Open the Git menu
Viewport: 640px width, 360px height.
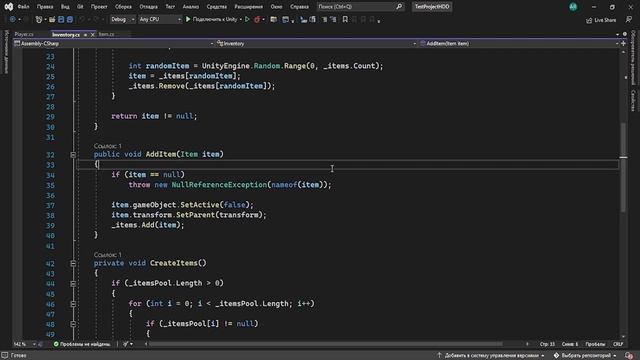tap(80, 7)
